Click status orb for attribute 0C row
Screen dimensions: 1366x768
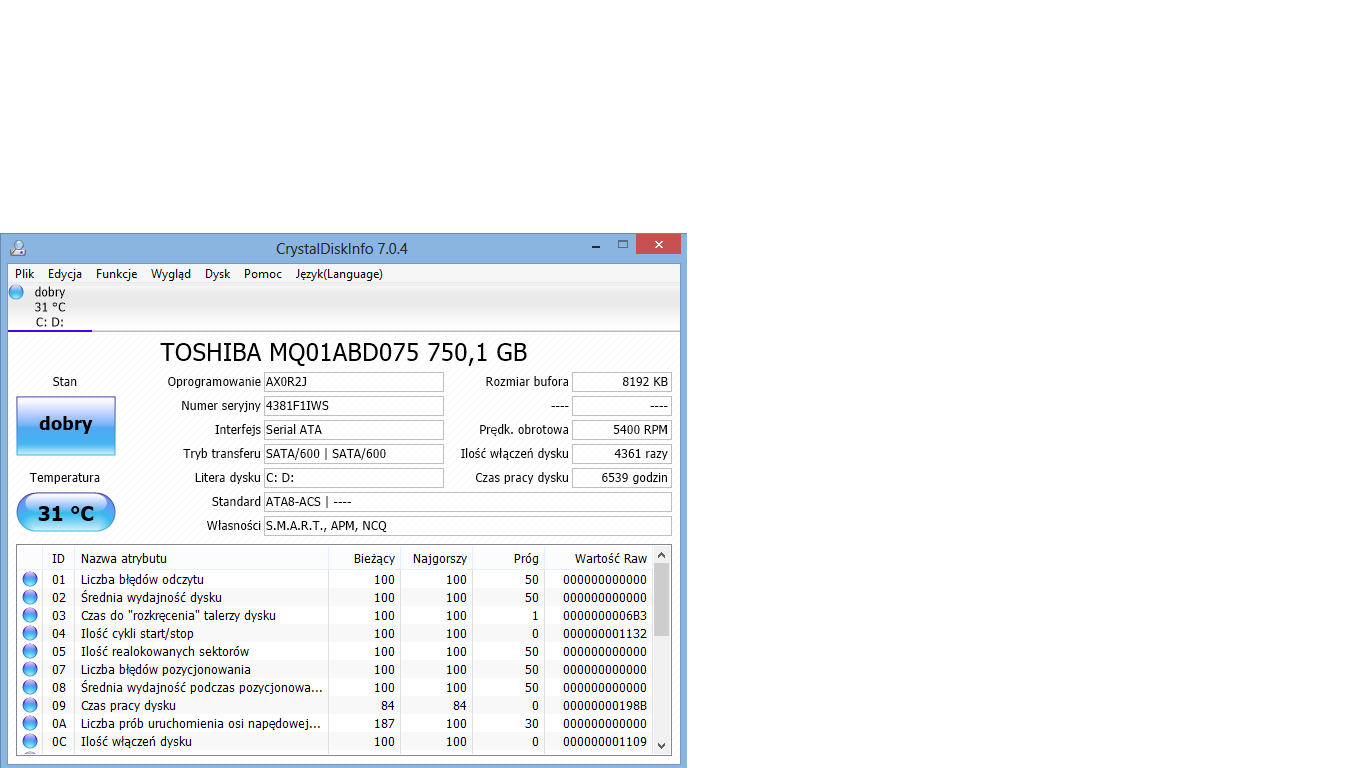pos(30,741)
